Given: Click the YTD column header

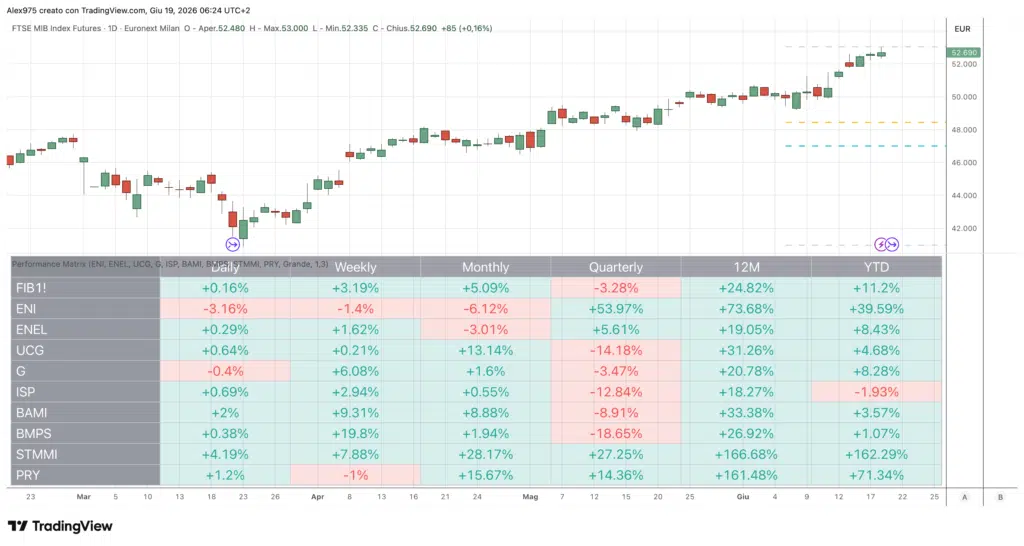Looking at the screenshot, I should pos(876,267).
